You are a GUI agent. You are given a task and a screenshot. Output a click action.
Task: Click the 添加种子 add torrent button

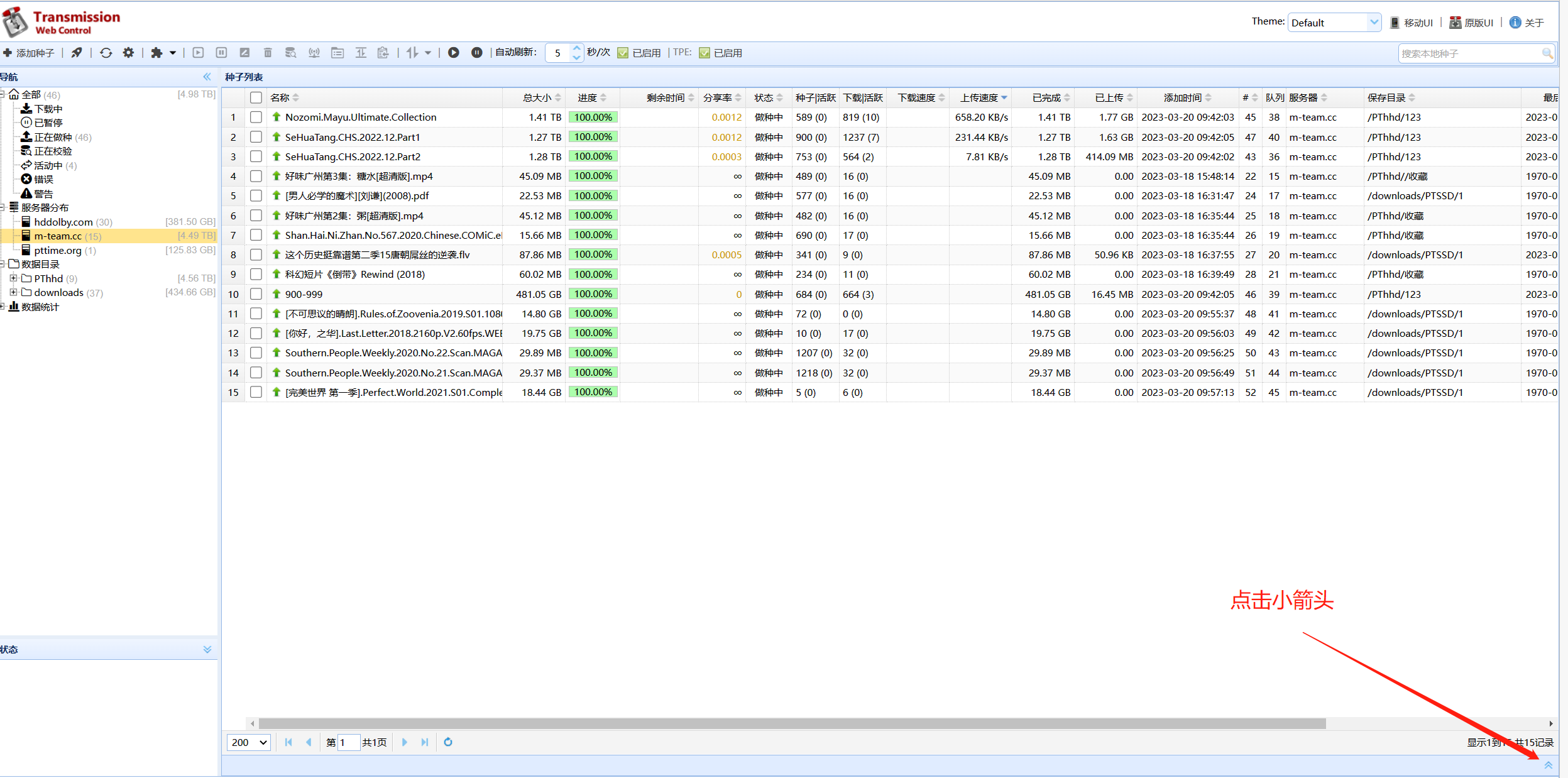coord(29,53)
